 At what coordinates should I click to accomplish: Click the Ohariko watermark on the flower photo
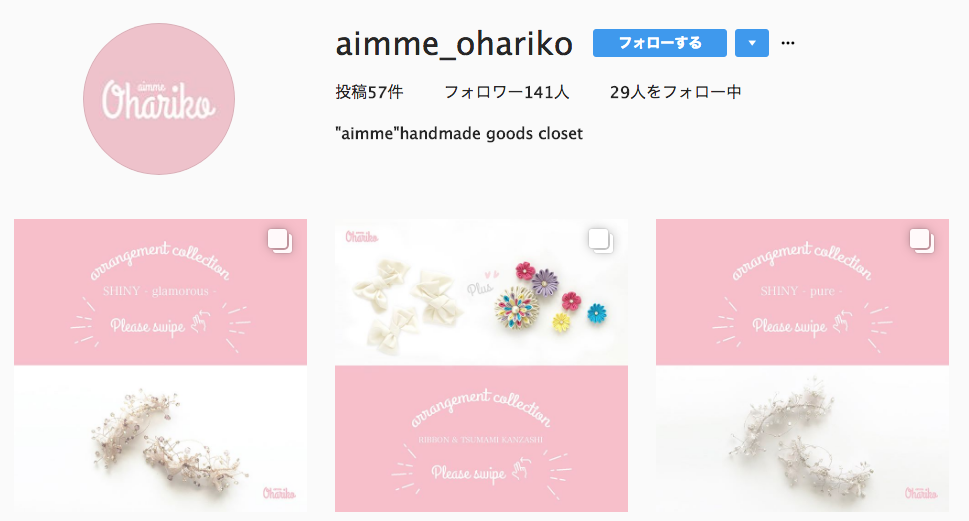362,237
